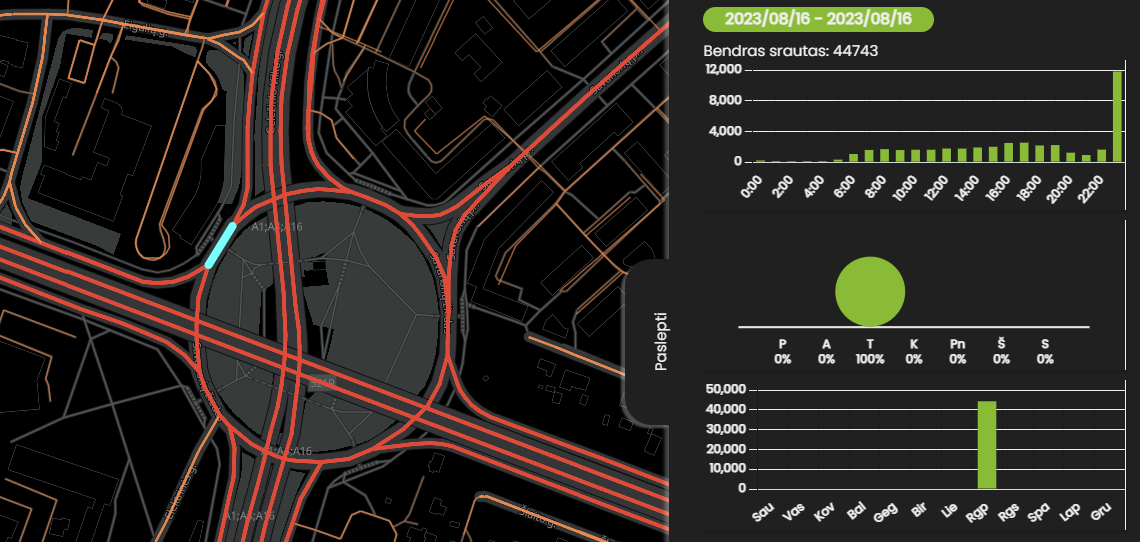Image resolution: width=1140 pixels, height=542 pixels.
Task: Click the Kov month label
Action: (x=826, y=512)
